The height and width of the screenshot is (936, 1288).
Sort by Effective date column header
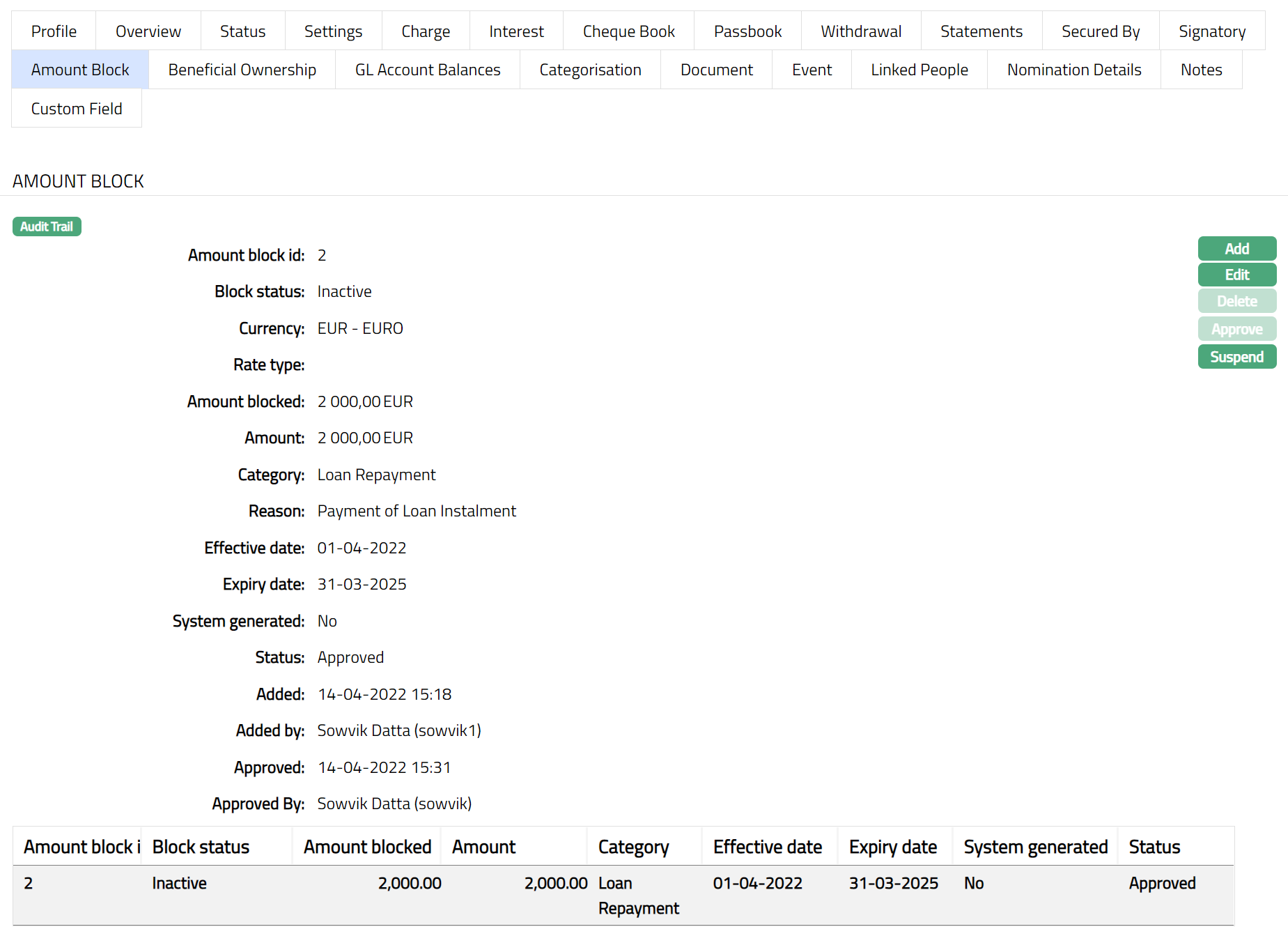(x=767, y=847)
